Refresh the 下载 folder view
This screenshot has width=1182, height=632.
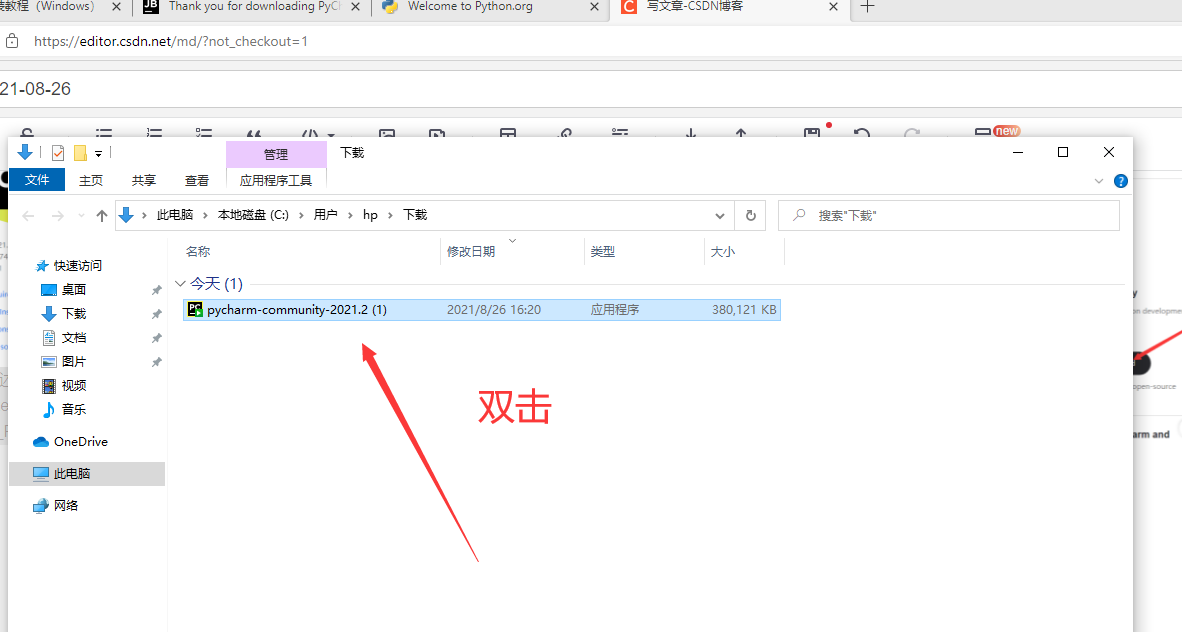(x=750, y=215)
